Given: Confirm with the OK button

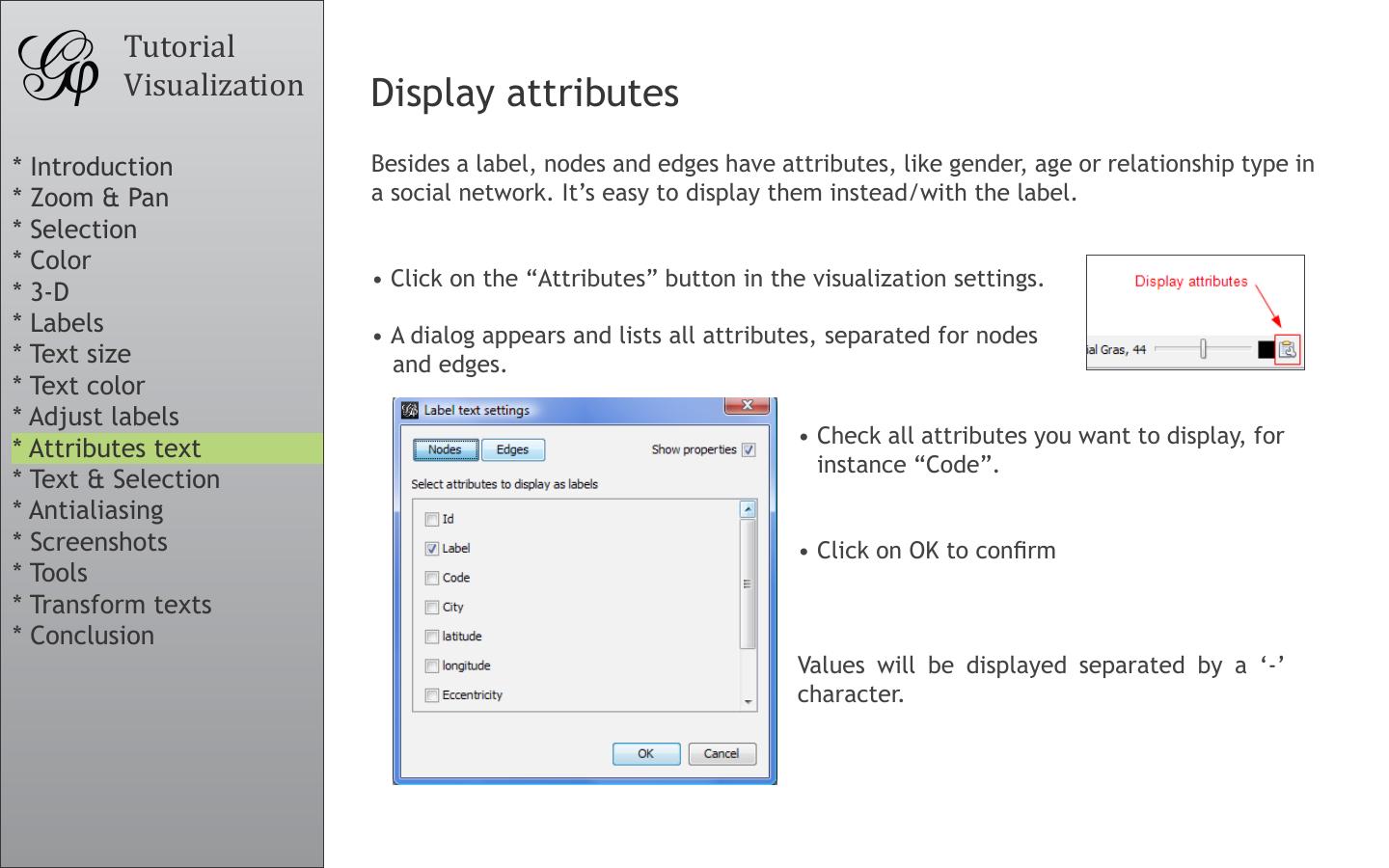Looking at the screenshot, I should click(645, 753).
